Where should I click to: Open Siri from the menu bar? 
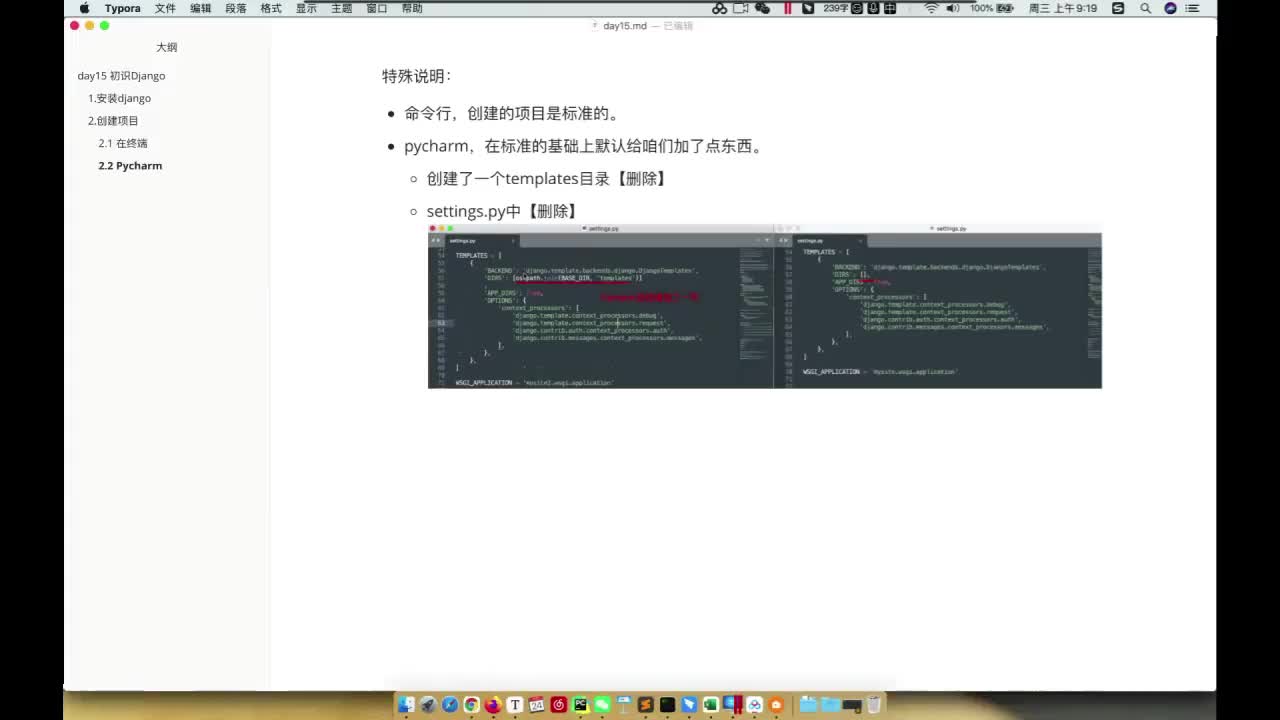click(1170, 8)
